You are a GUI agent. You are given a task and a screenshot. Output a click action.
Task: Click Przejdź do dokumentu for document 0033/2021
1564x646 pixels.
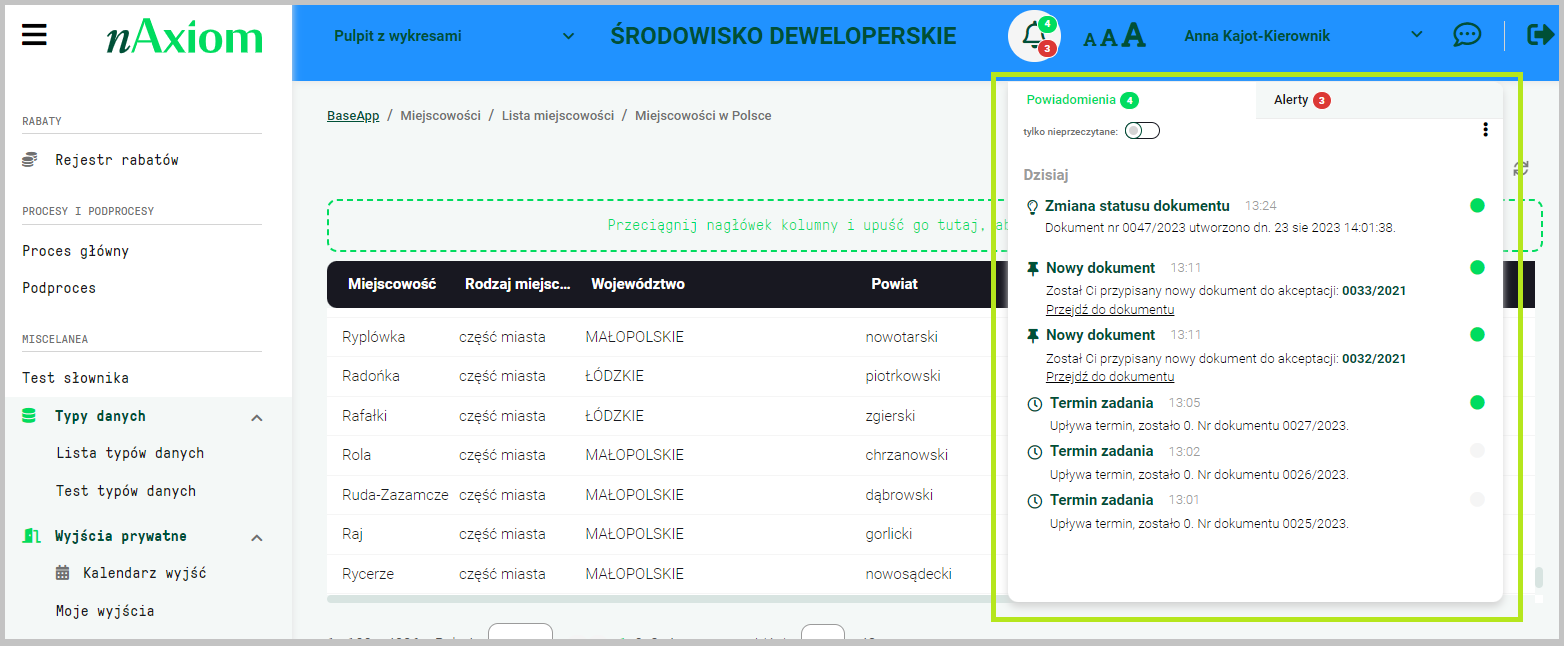[1110, 310]
